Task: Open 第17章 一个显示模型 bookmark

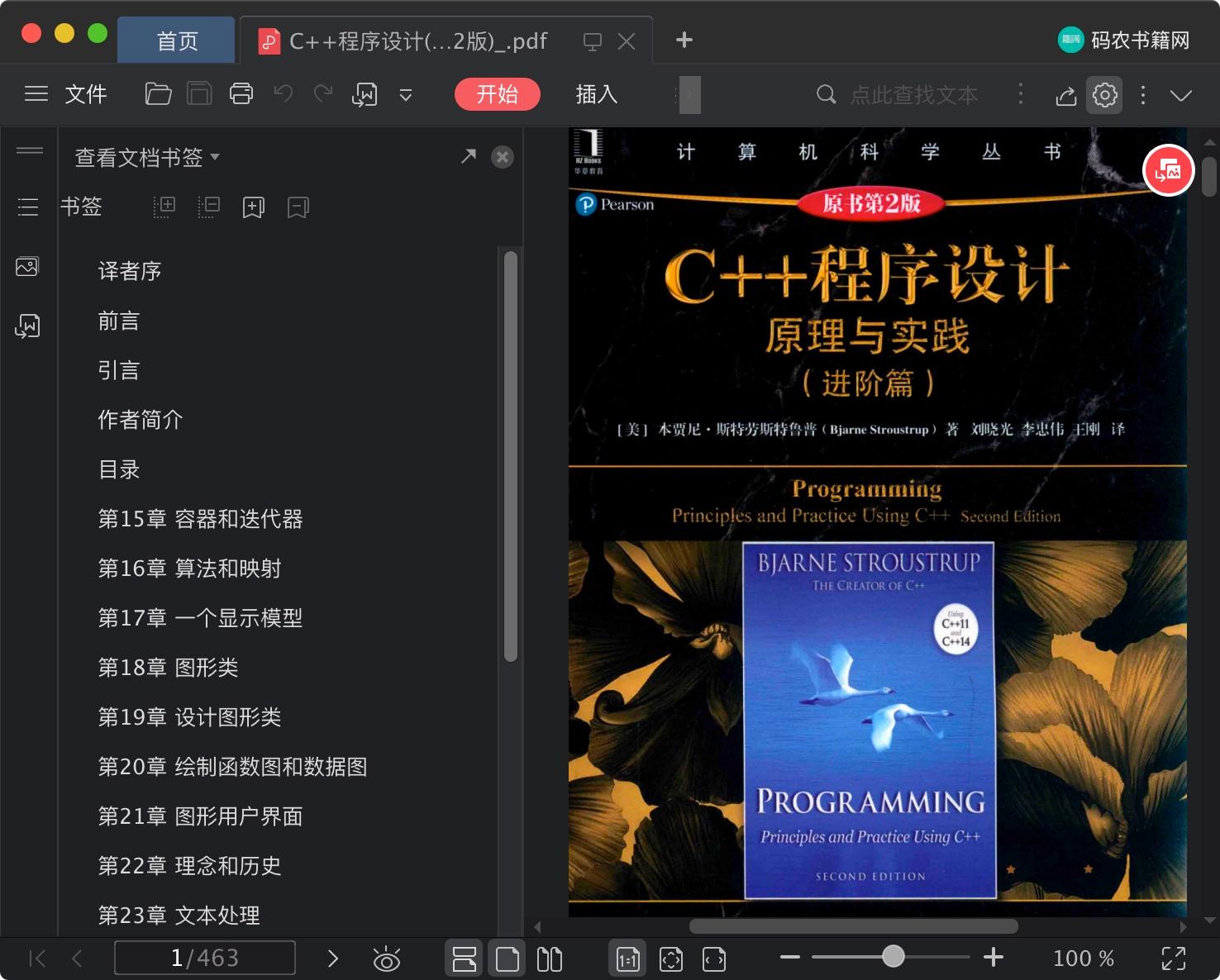Action: pos(201,618)
